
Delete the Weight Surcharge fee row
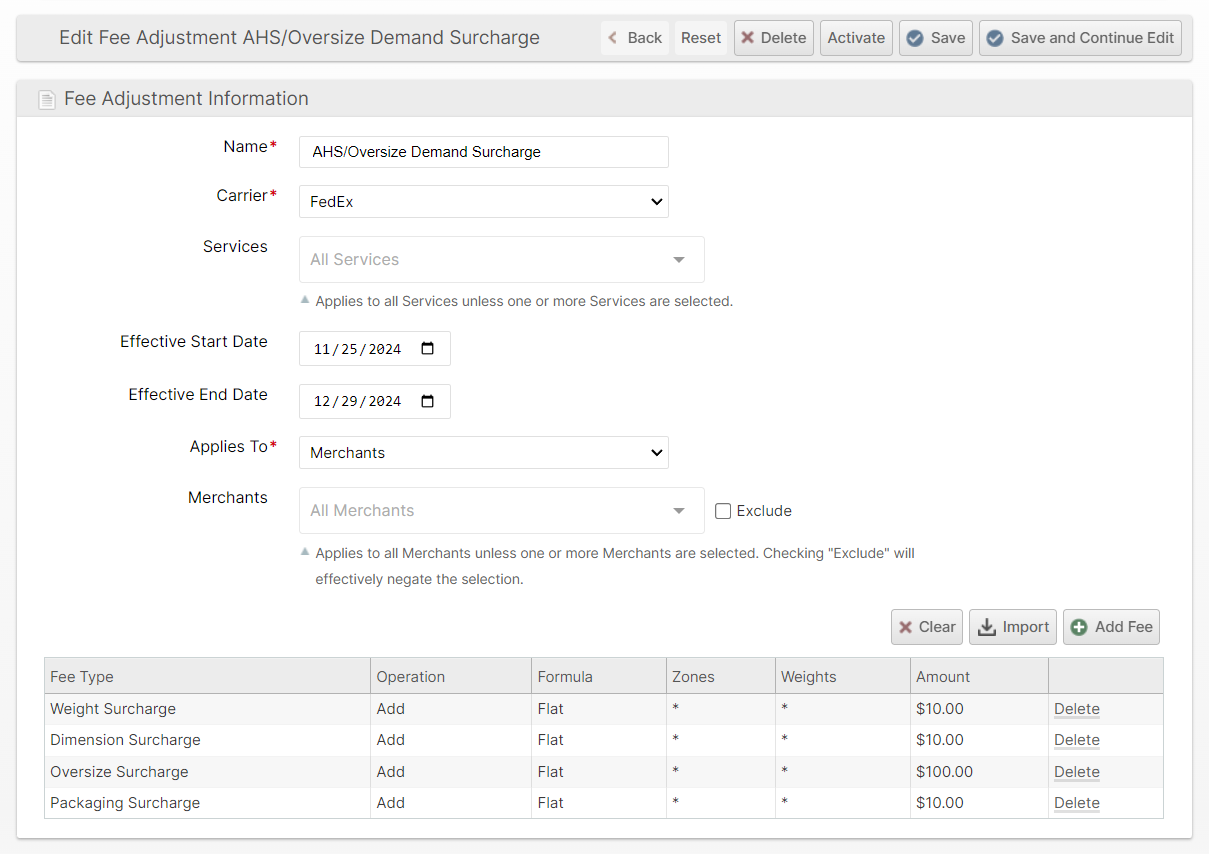click(x=1076, y=709)
